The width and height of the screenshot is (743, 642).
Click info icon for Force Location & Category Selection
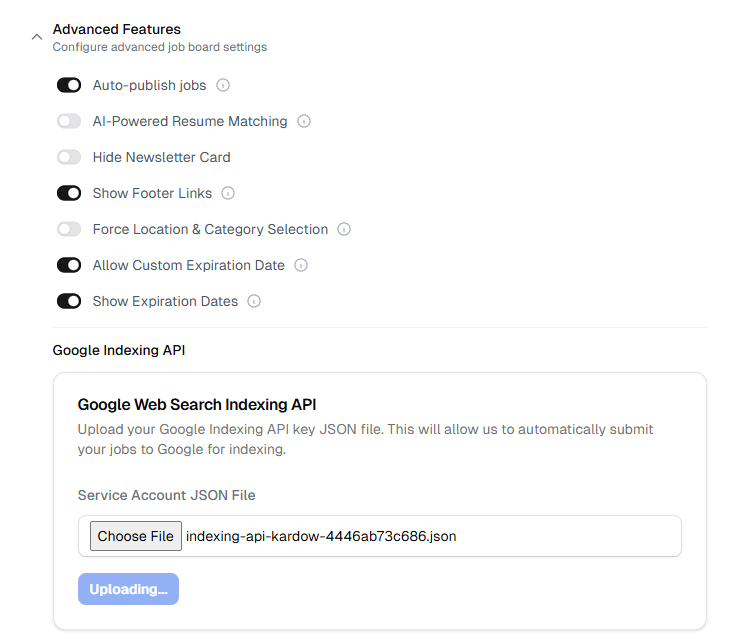click(344, 229)
